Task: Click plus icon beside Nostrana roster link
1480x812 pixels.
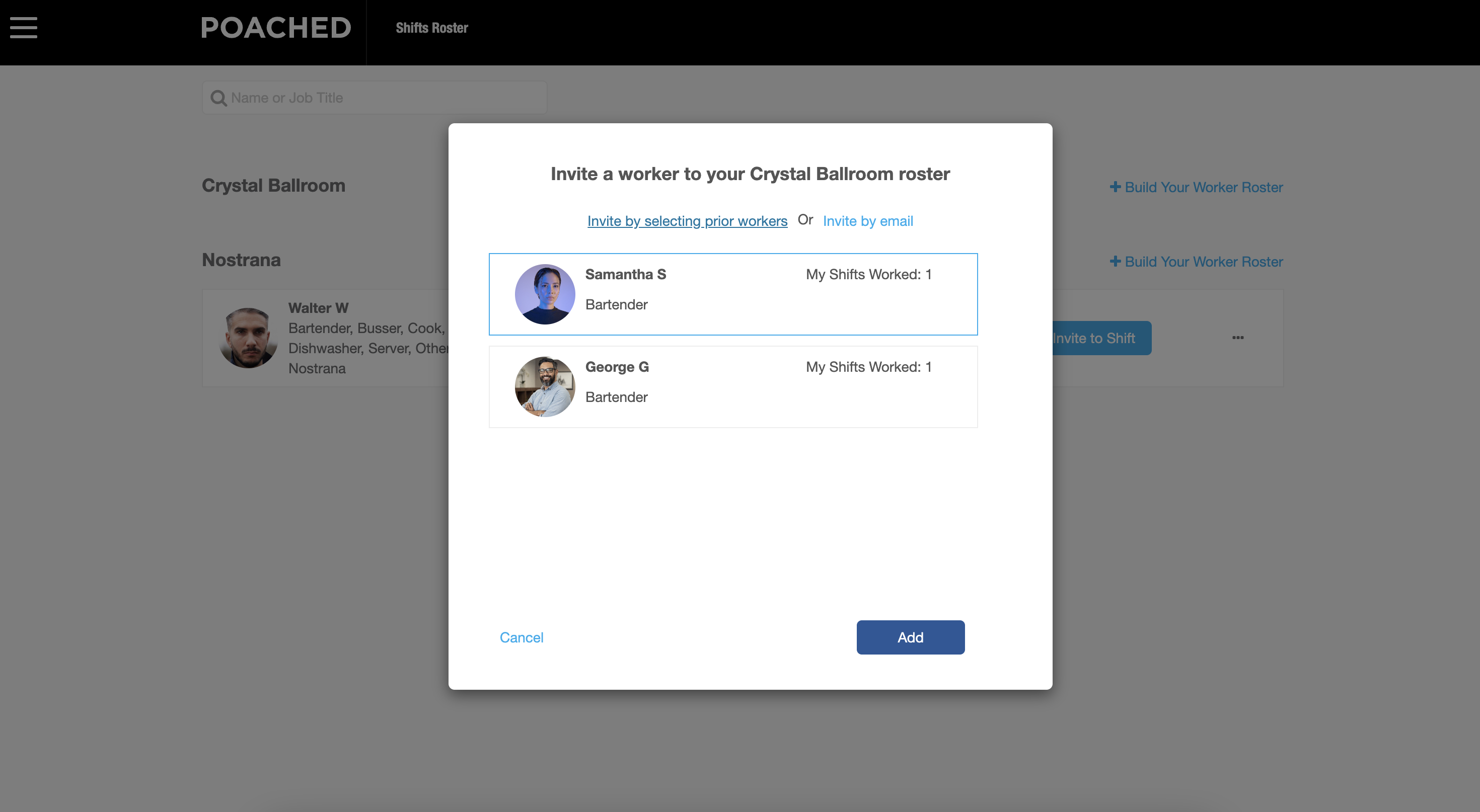Action: click(1115, 261)
